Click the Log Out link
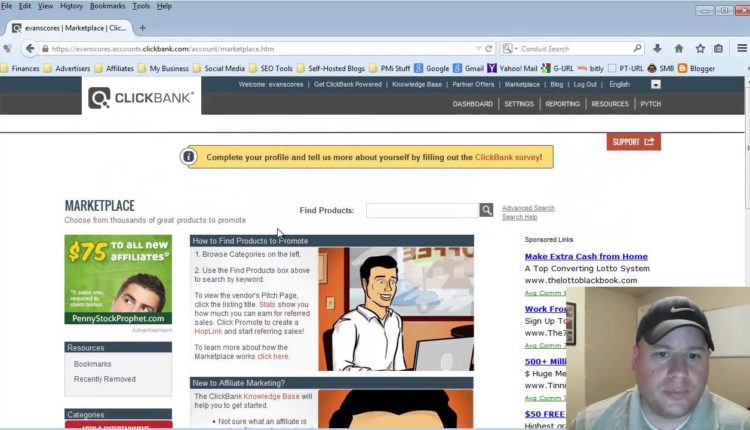Image resolution: width=750 pixels, height=430 pixels. [x=585, y=84]
